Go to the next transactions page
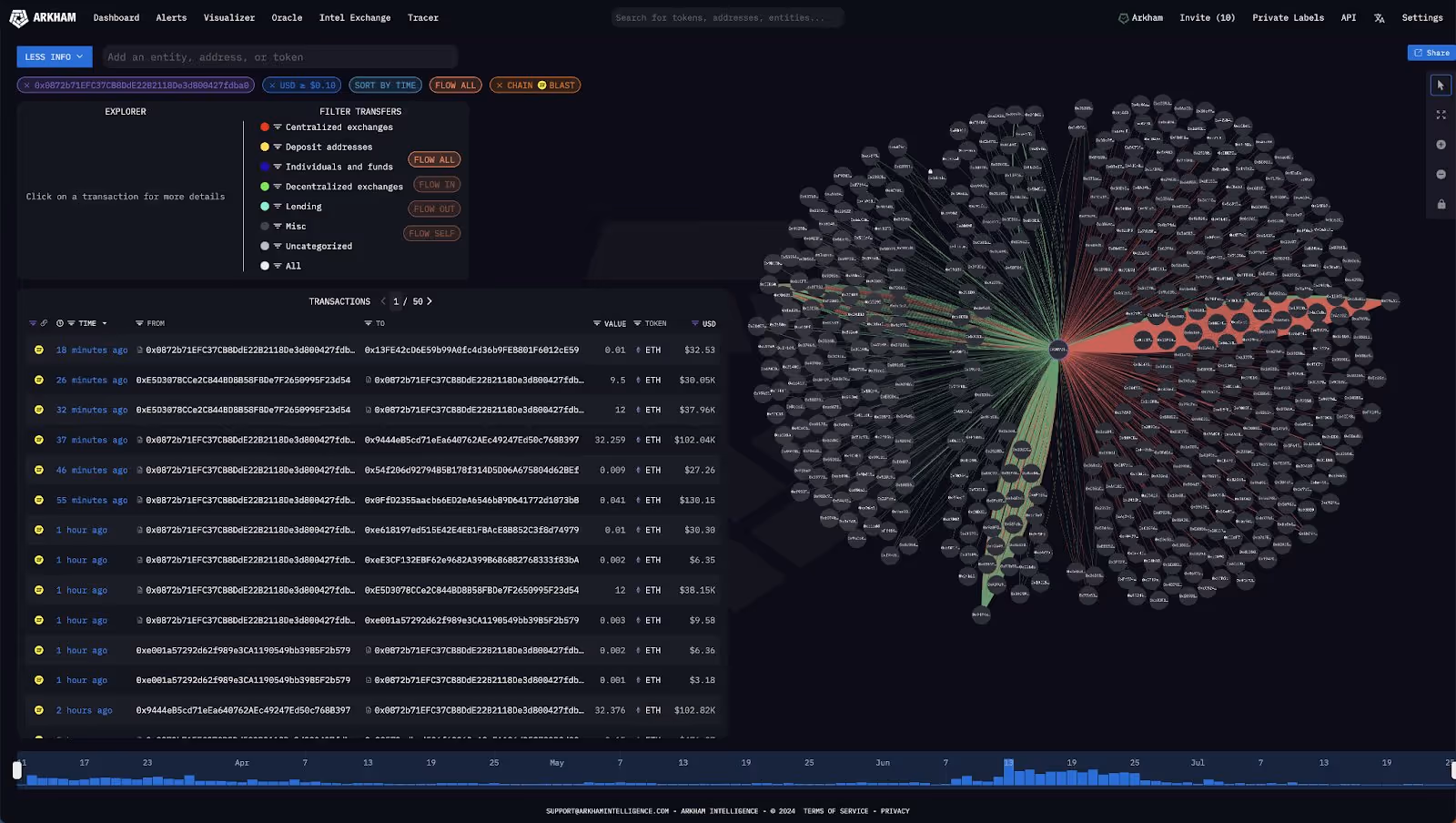Viewport: 1456px width, 823px height. (x=430, y=301)
